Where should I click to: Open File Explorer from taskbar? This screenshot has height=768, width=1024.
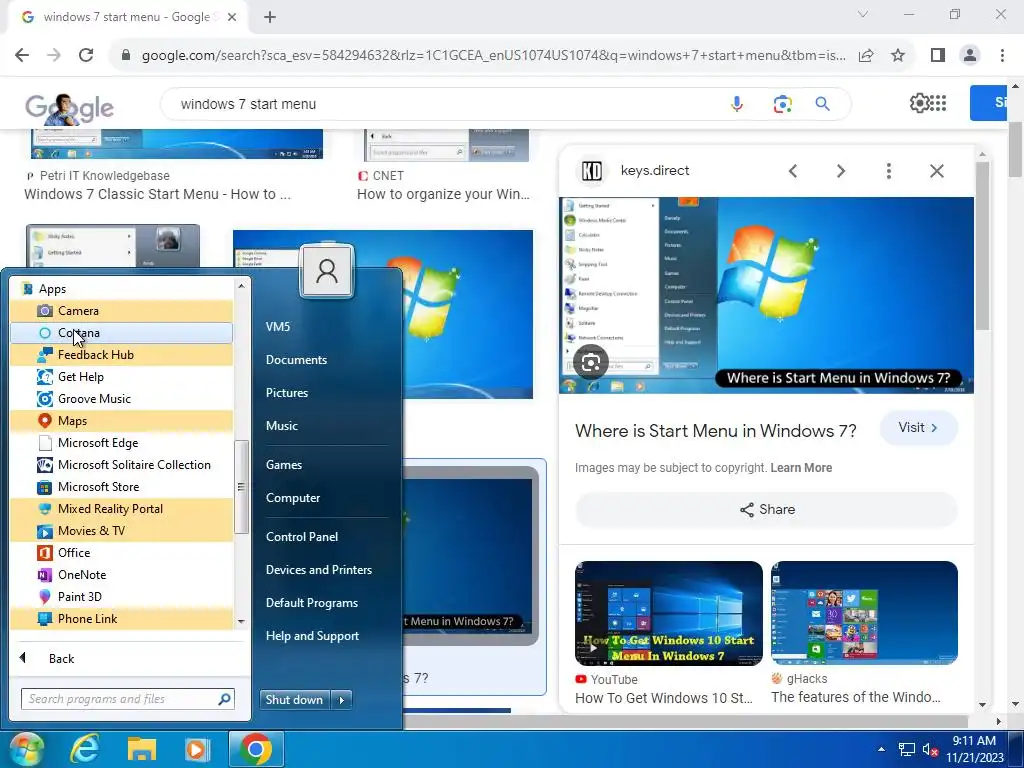click(x=142, y=749)
